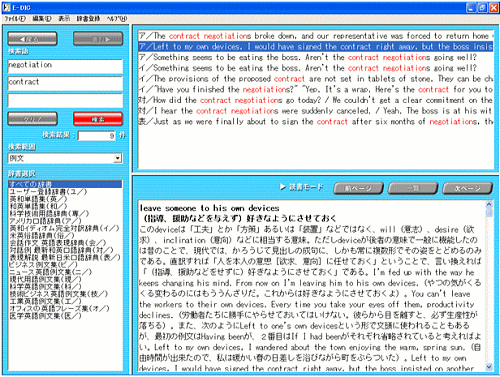Click headword 'leave someone to his own devices'
This screenshot has width=500, height=377.
(209, 208)
